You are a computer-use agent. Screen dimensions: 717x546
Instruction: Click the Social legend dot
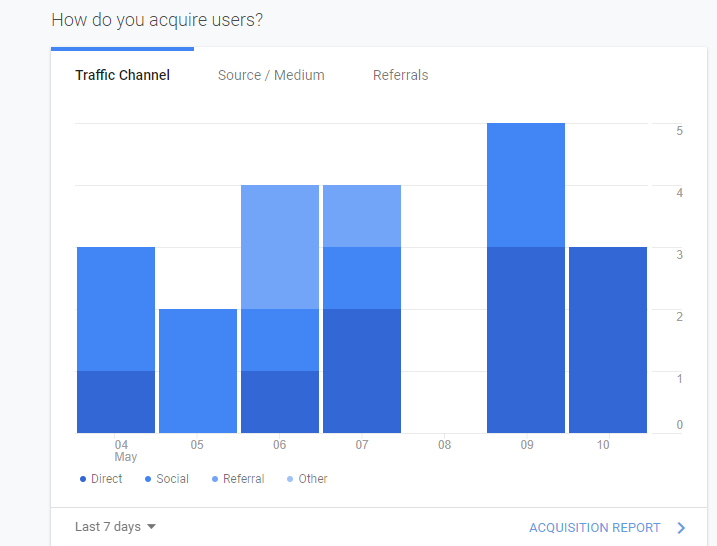click(148, 479)
